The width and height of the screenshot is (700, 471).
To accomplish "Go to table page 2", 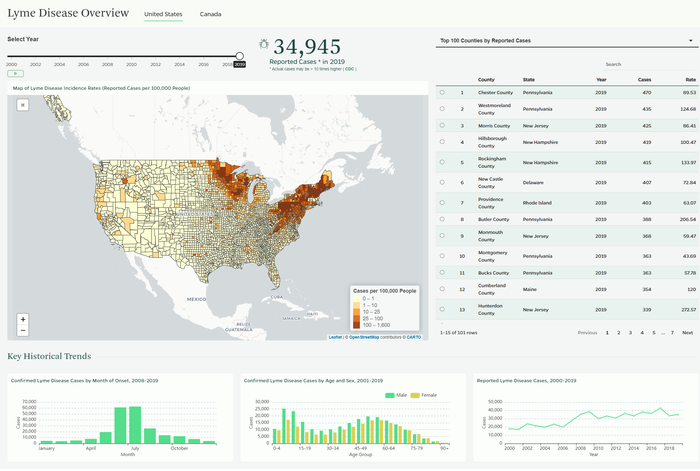I will 619,333.
